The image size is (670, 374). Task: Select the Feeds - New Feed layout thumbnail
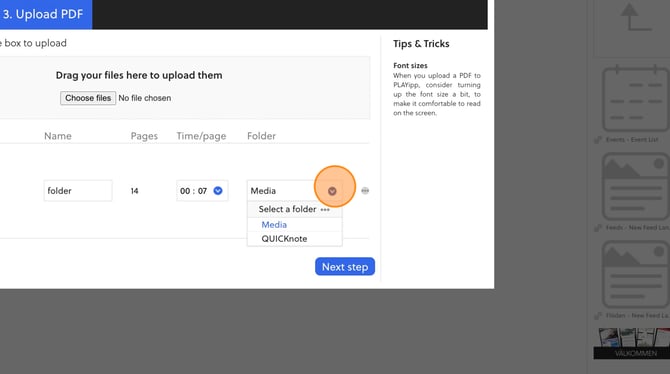635,187
